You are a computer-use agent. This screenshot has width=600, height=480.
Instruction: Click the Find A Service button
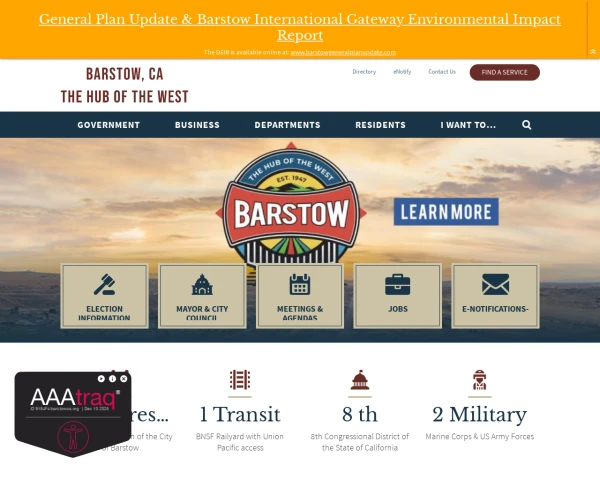coord(505,72)
